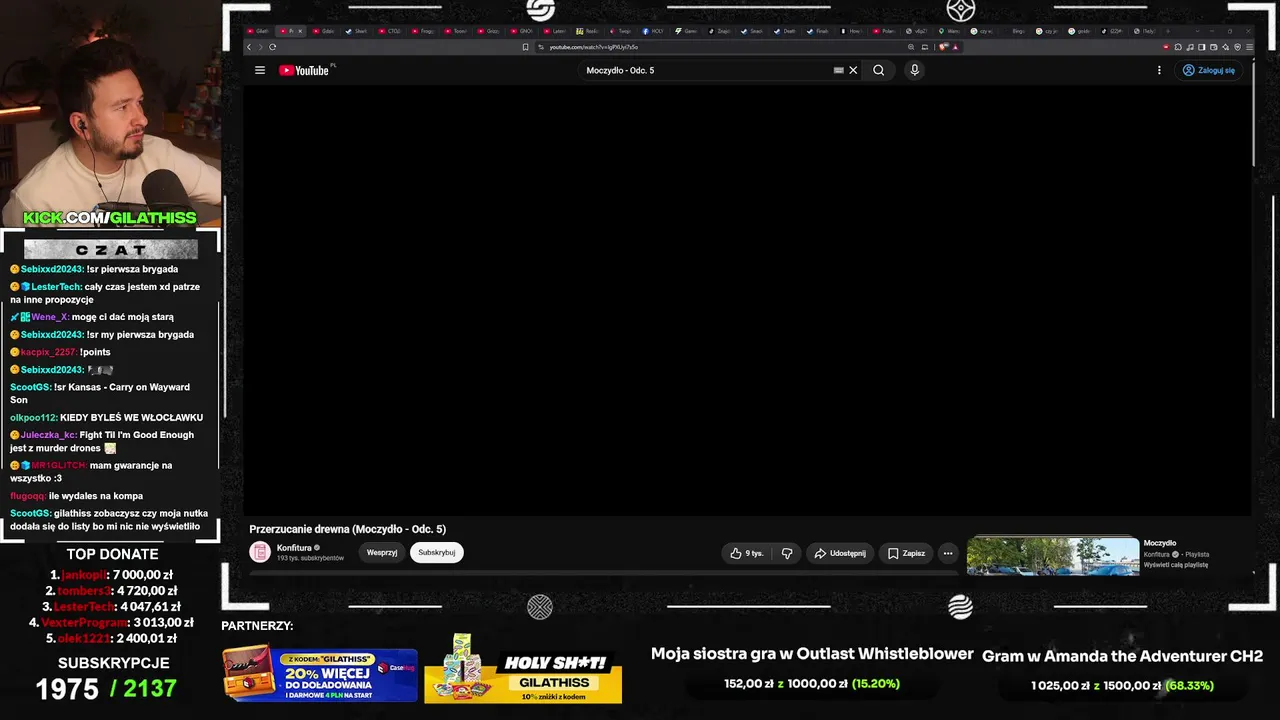Open the Brave Shields lion icon
The width and height of the screenshot is (1280, 720).
944,47
